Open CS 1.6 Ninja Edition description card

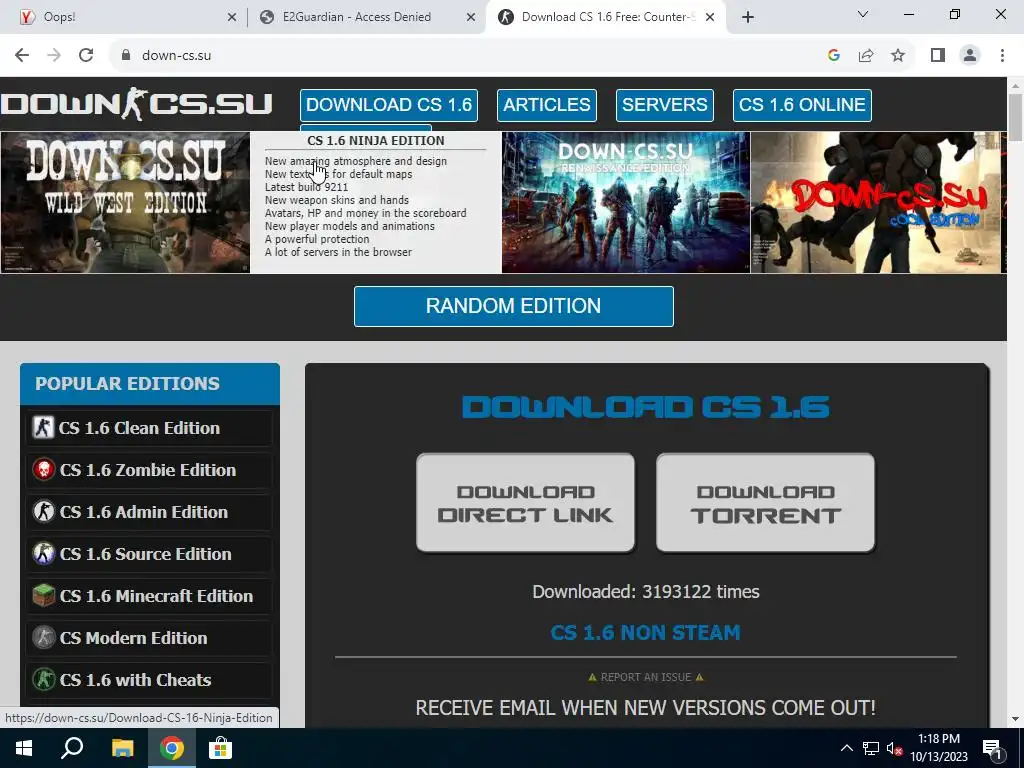(376, 202)
